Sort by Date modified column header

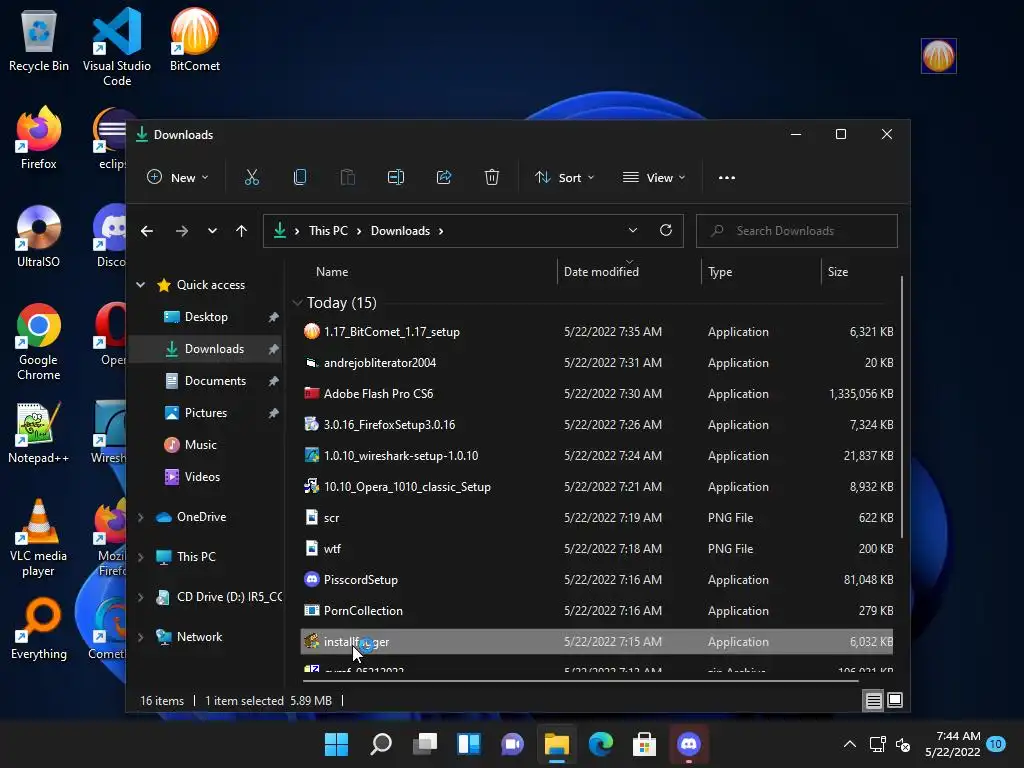tap(601, 272)
